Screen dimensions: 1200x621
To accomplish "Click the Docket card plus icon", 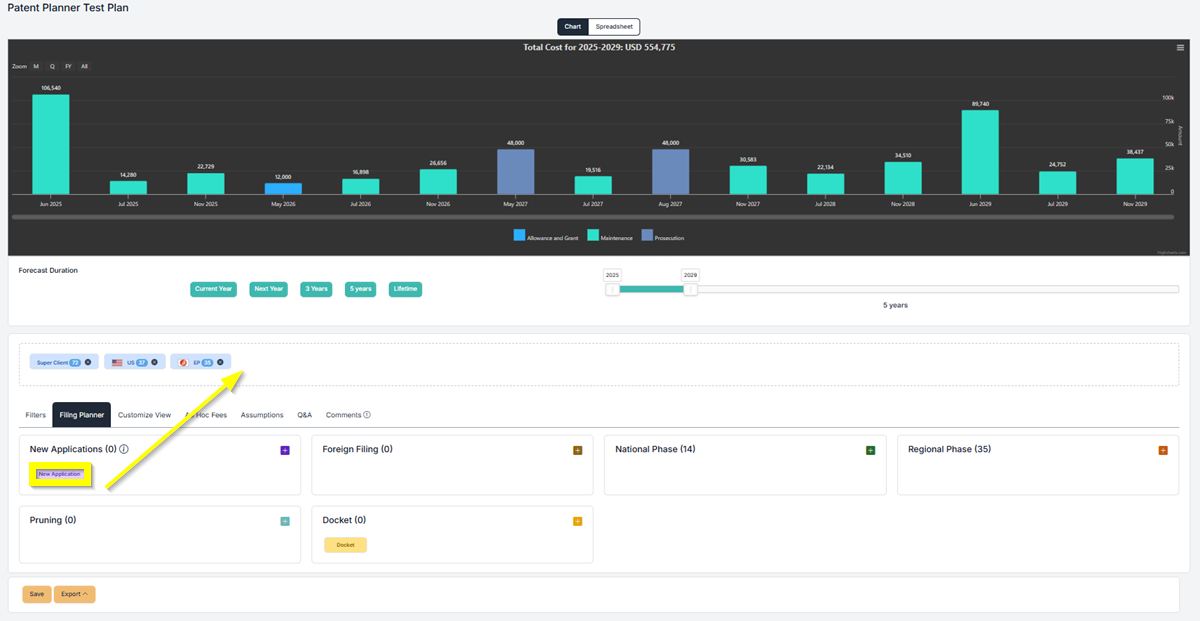I will pyautogui.click(x=578, y=521).
